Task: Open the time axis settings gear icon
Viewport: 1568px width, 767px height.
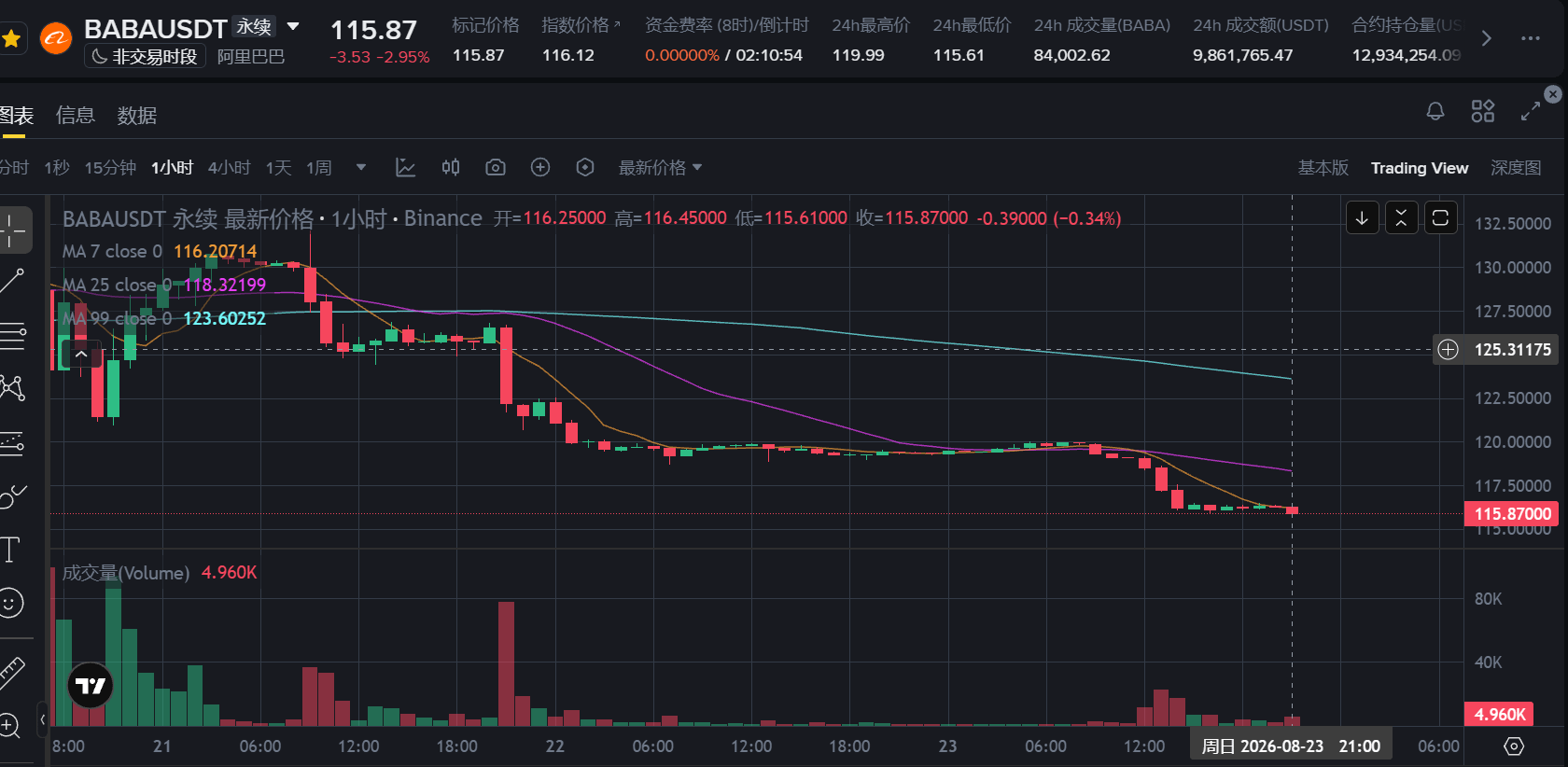Action: (1514, 746)
